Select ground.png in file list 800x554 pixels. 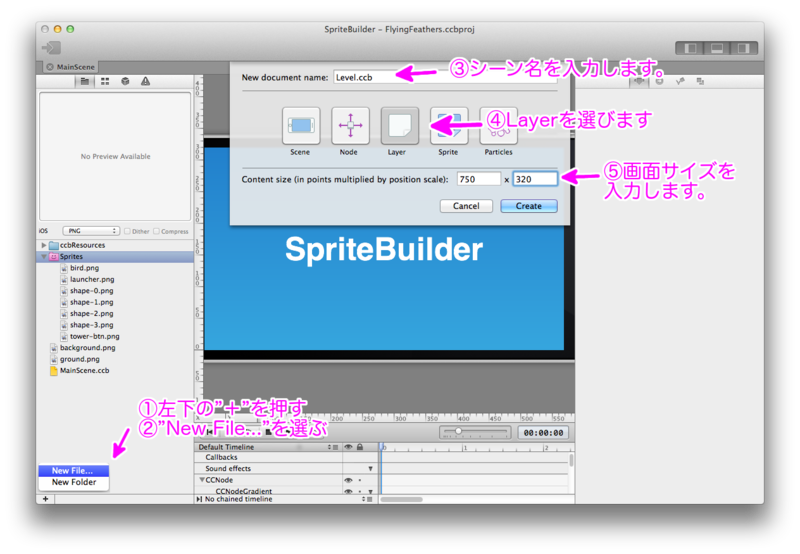coord(80,359)
